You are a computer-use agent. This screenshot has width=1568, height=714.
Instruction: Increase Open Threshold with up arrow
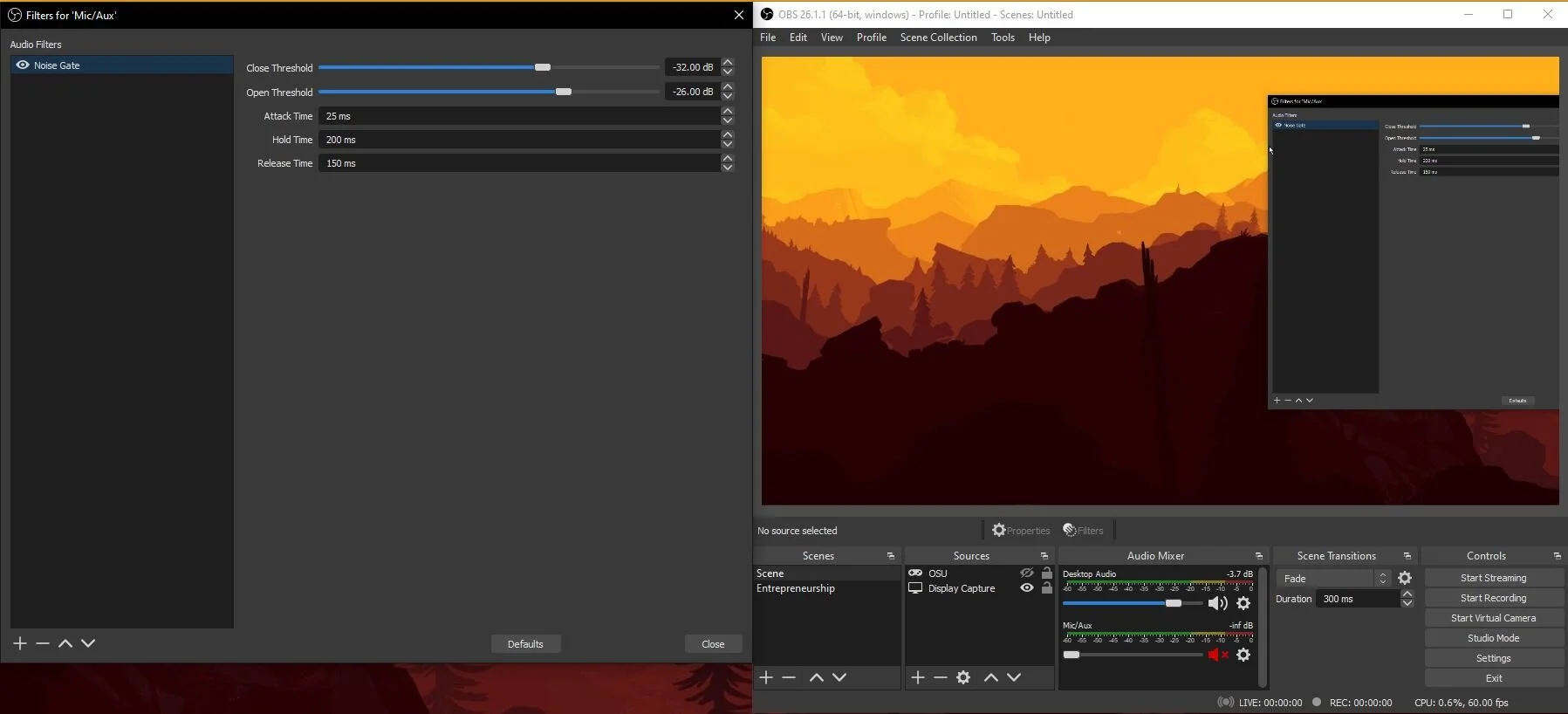728,87
